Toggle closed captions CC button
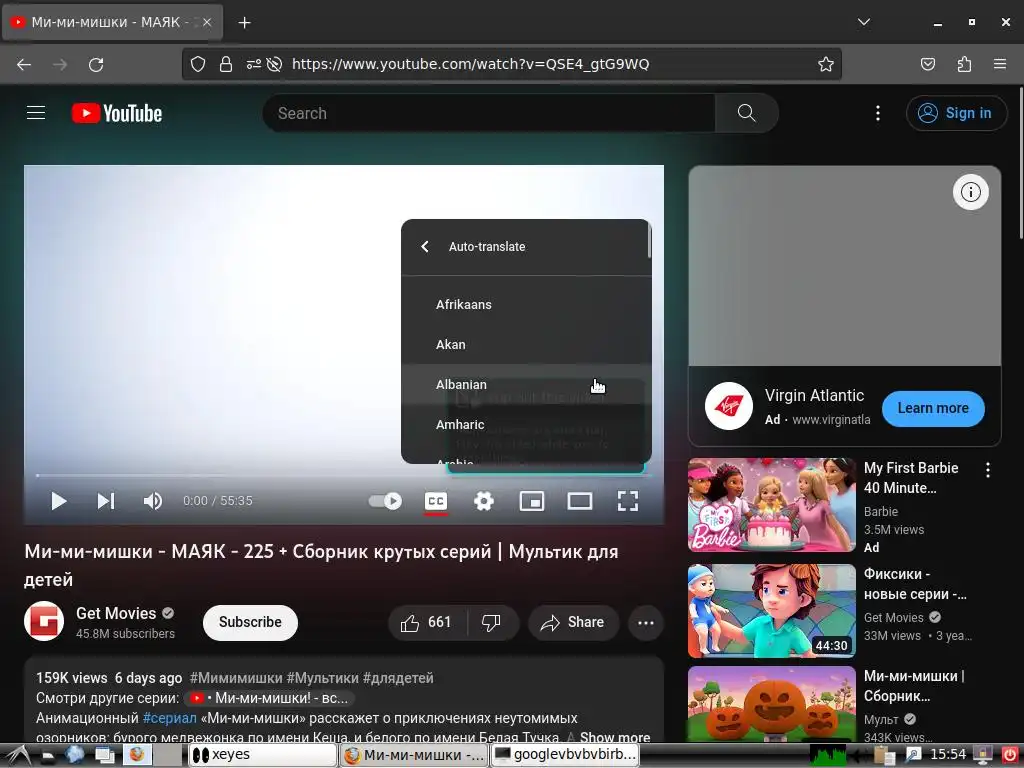The height and width of the screenshot is (768, 1024). (x=436, y=501)
